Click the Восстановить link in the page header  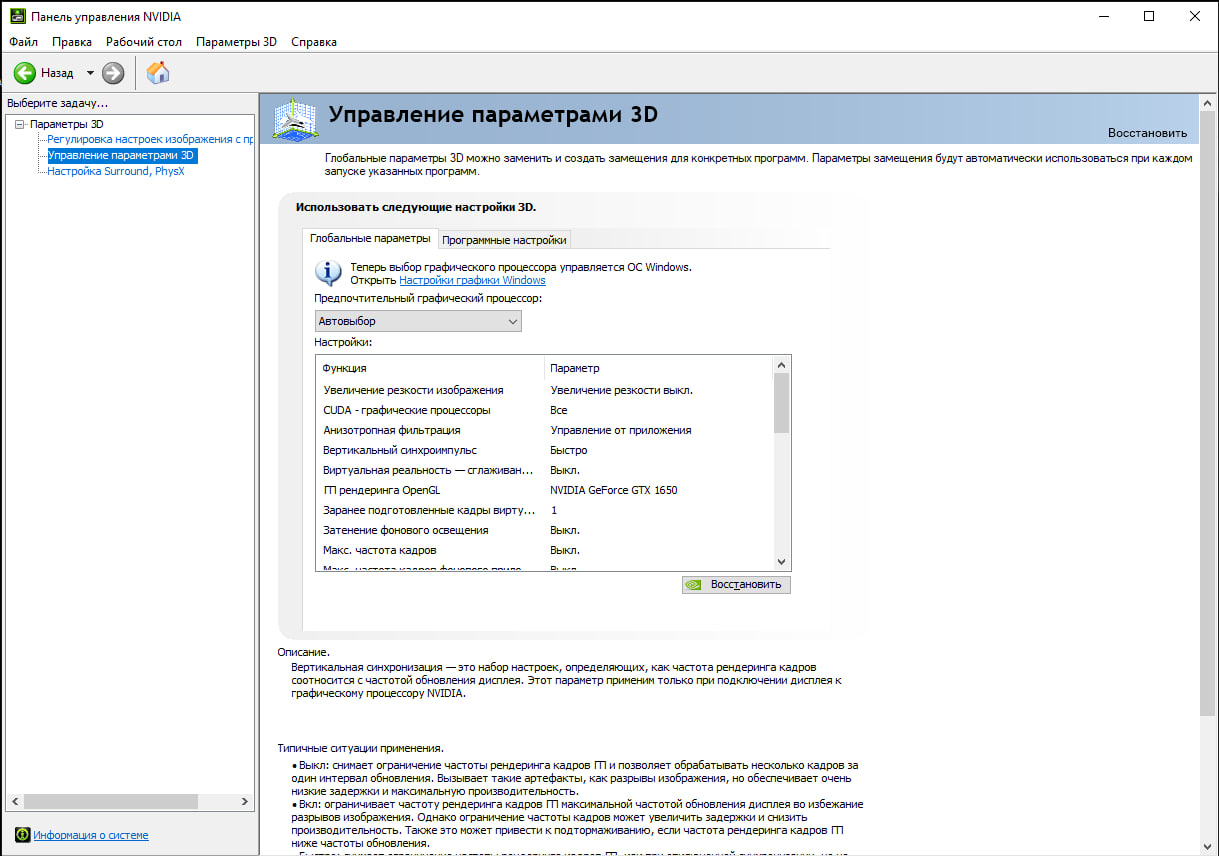[x=1147, y=133]
